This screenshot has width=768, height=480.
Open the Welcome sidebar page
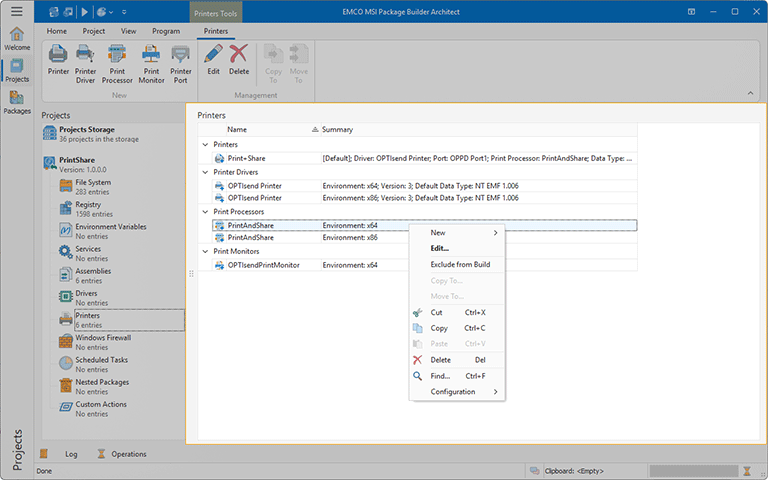(17, 38)
